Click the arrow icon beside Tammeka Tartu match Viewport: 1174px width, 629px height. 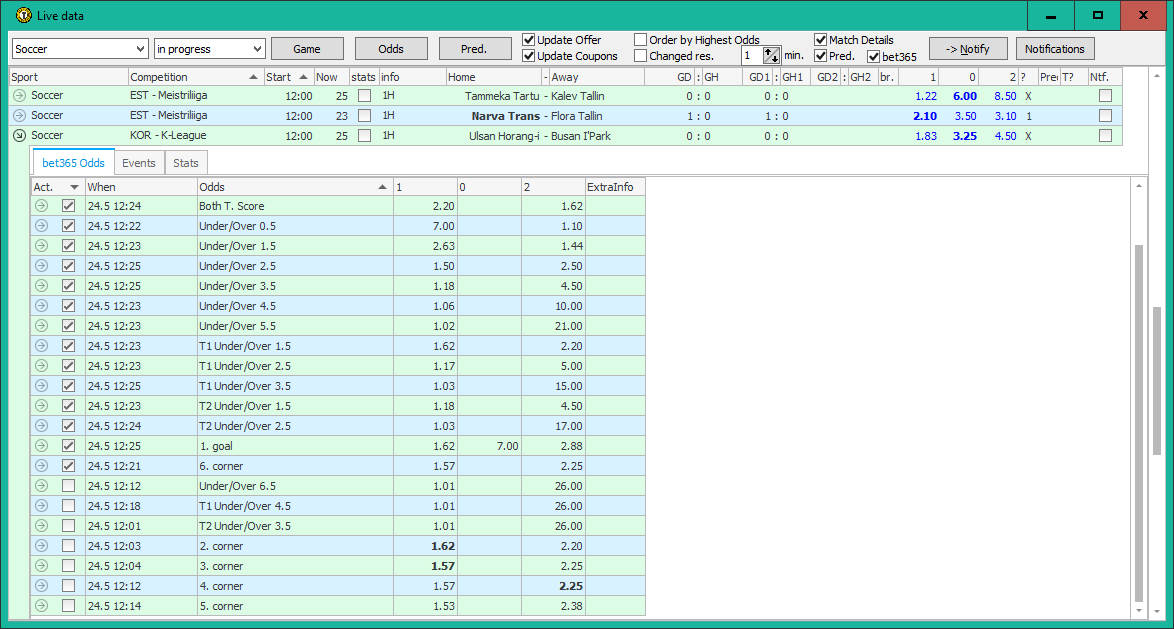coord(19,96)
